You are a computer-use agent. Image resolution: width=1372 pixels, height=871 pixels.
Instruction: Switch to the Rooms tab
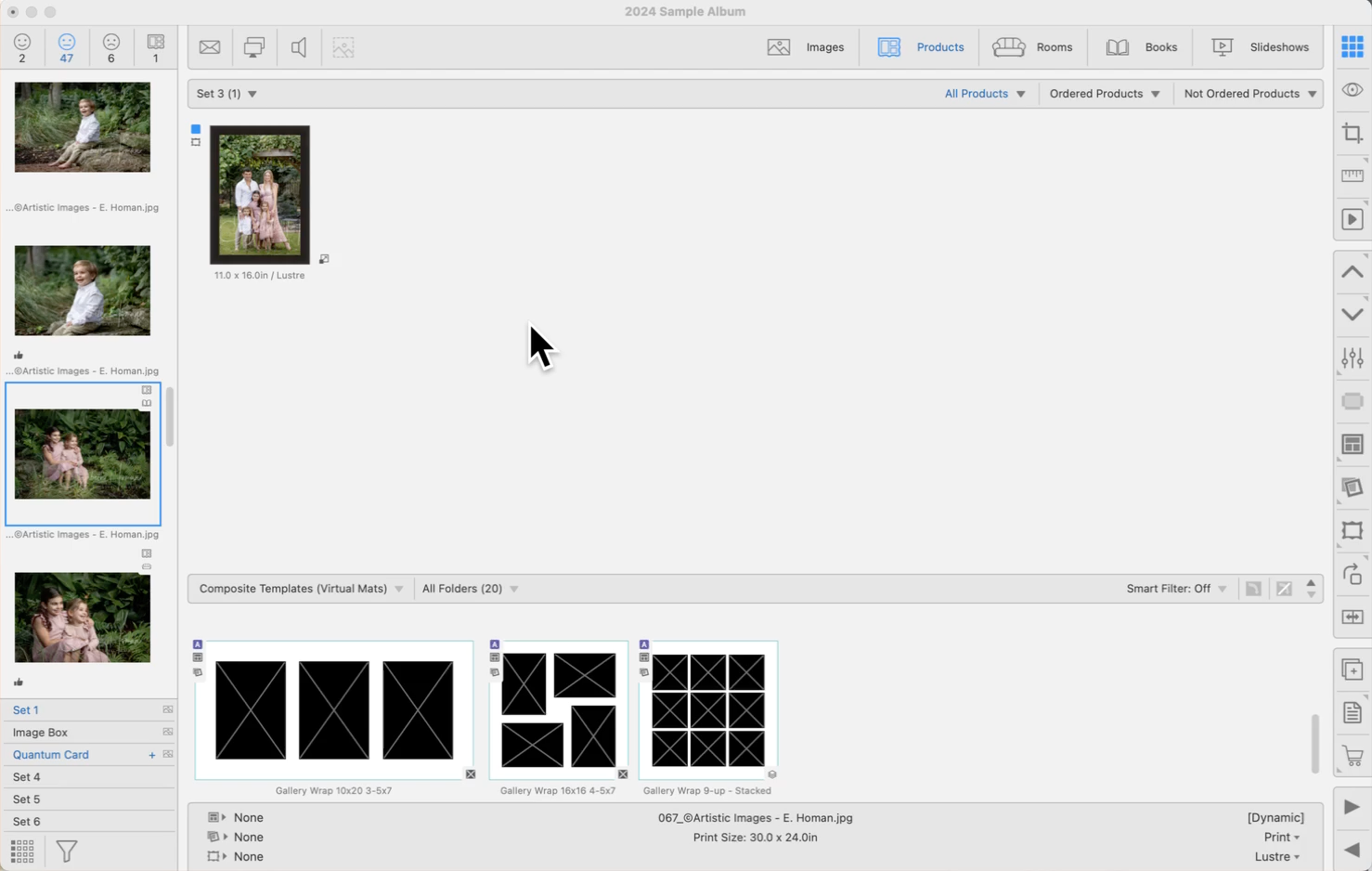coord(1032,47)
